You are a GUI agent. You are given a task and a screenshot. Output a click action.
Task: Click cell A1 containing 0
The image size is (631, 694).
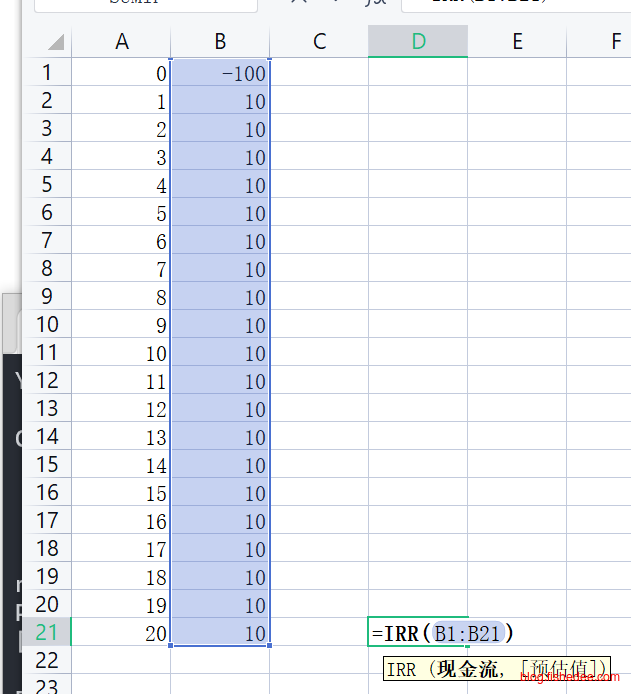click(121, 73)
